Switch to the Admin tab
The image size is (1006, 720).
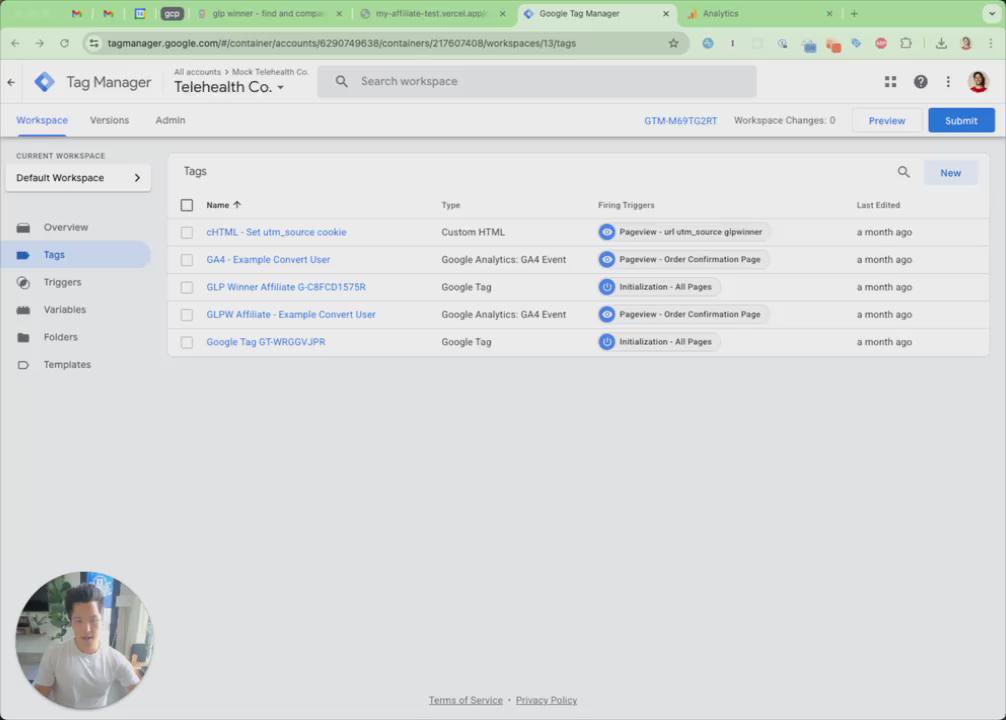pos(170,120)
